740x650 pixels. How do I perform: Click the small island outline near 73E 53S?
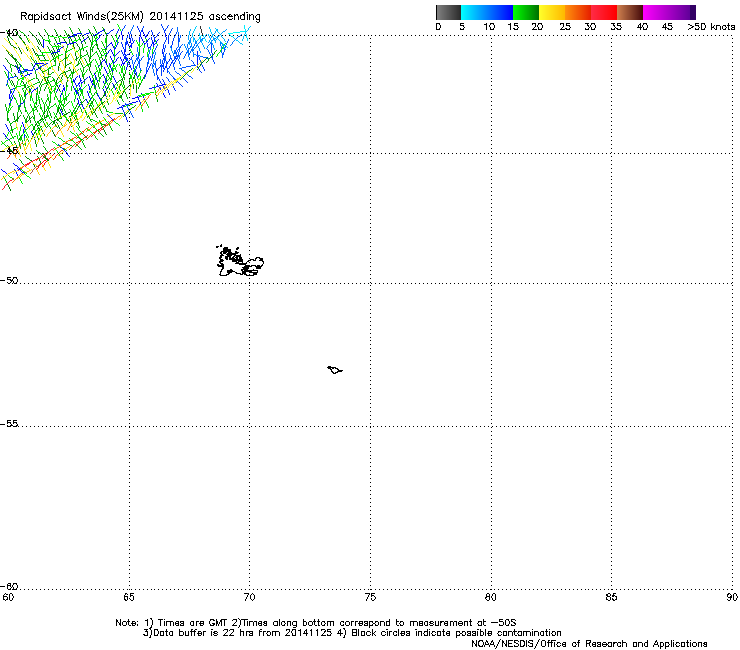[x=335, y=370]
